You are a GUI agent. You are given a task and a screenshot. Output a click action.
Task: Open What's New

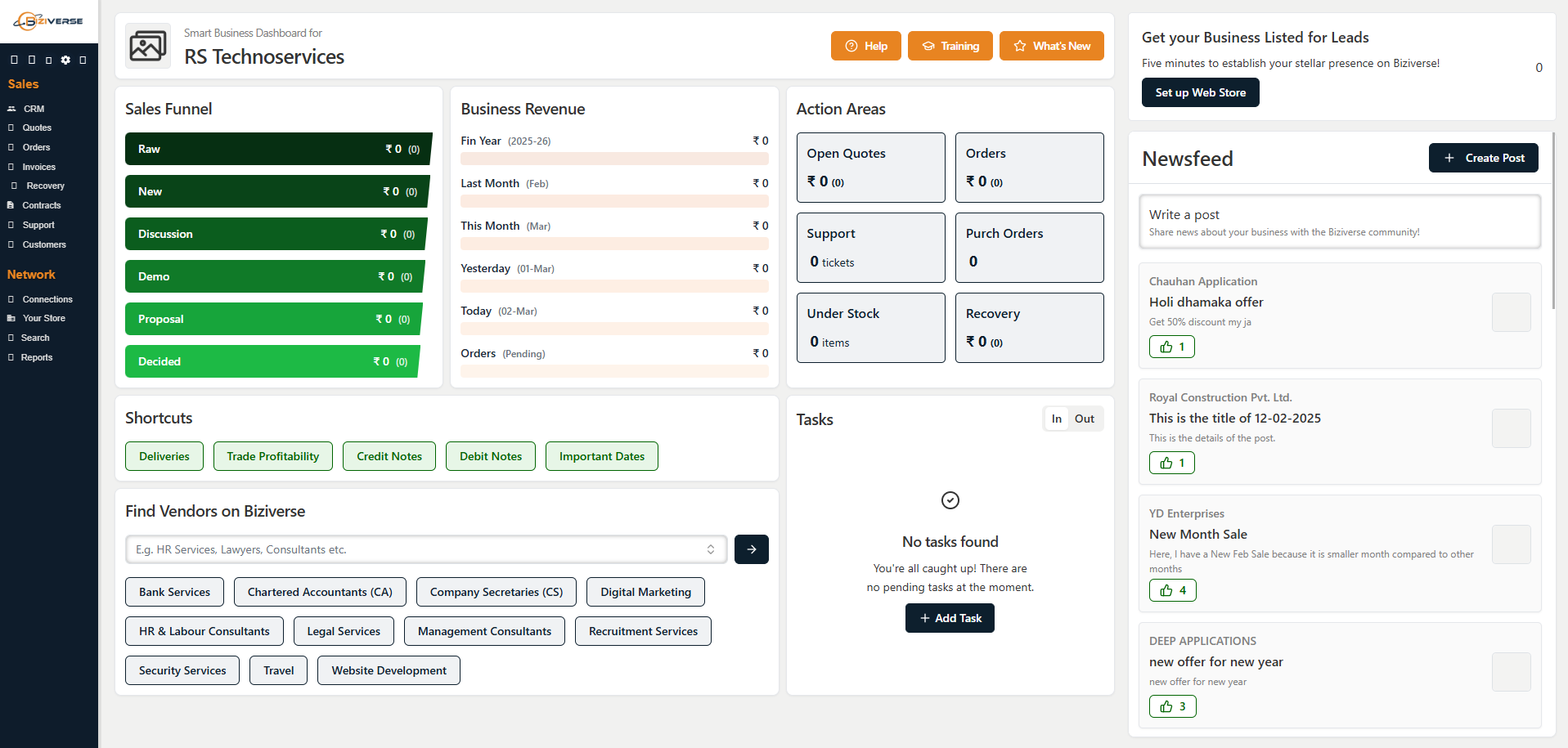(x=1051, y=46)
